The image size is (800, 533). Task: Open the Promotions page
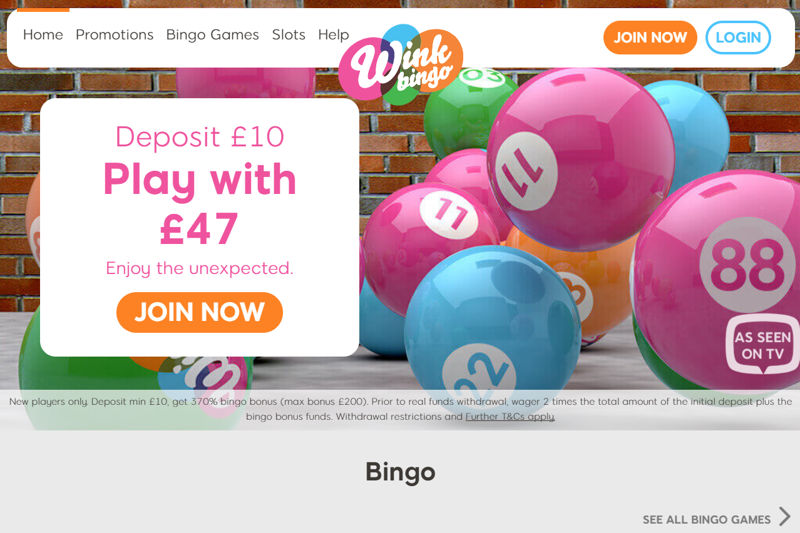[114, 35]
